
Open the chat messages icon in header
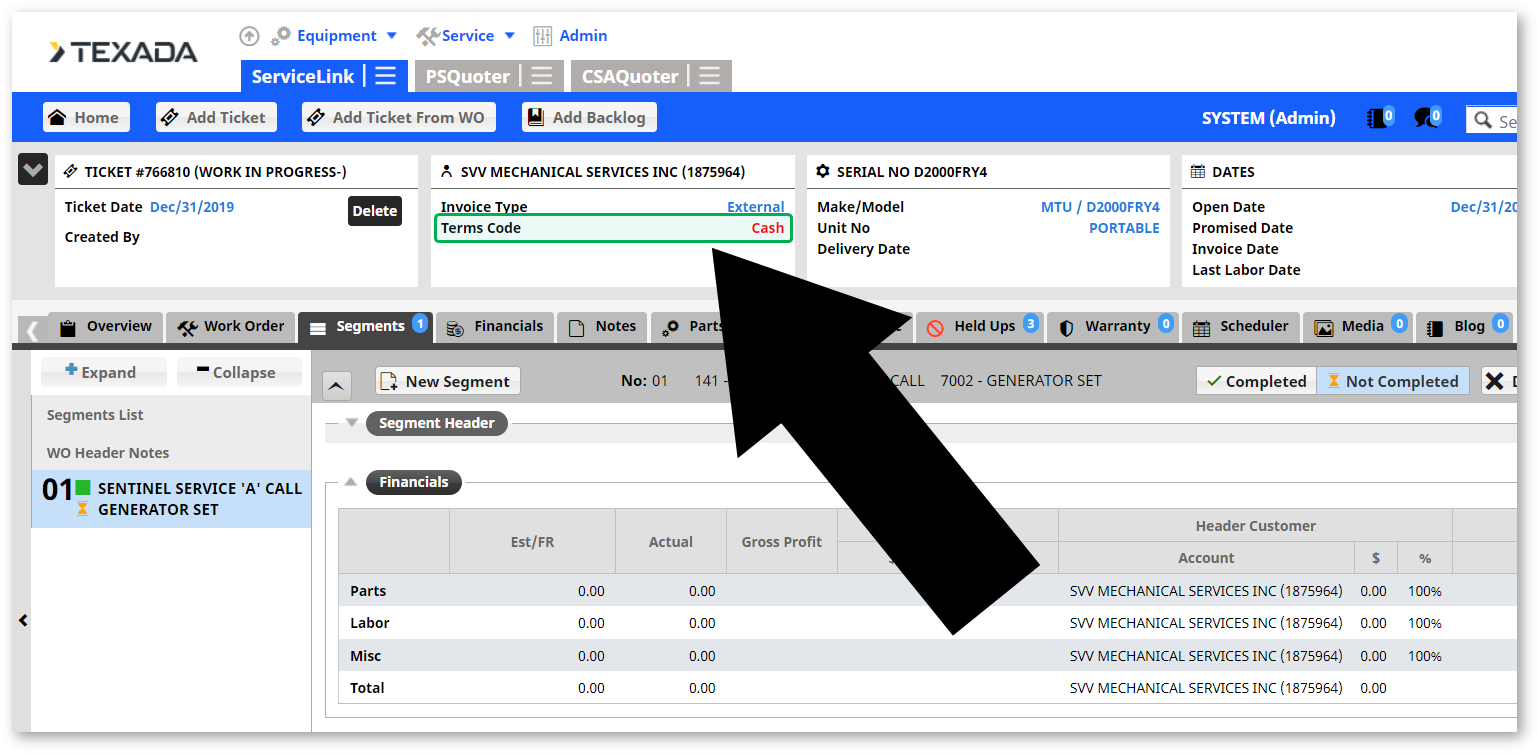(1427, 118)
